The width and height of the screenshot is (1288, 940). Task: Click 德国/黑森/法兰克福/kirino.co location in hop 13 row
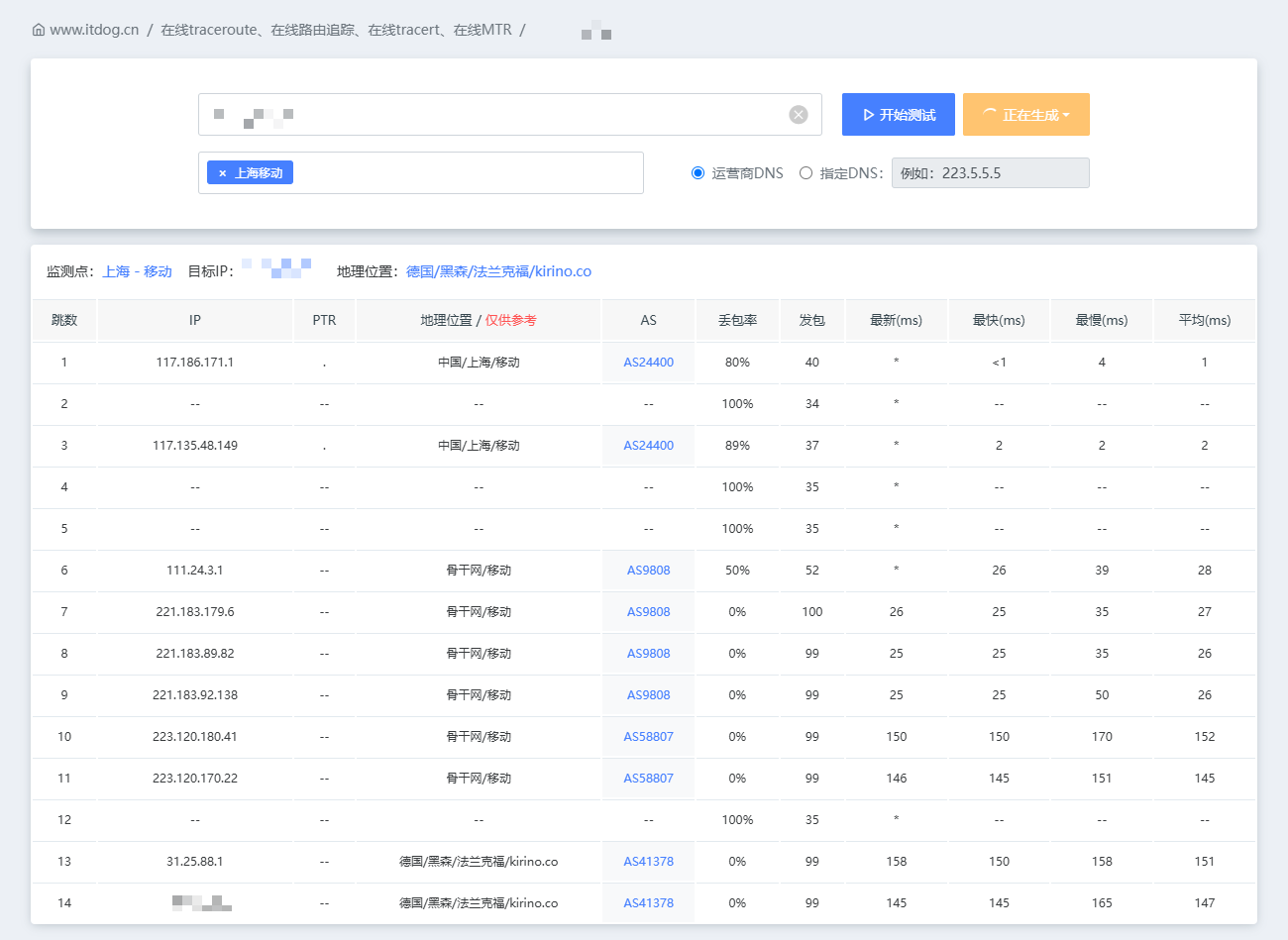[x=479, y=862]
